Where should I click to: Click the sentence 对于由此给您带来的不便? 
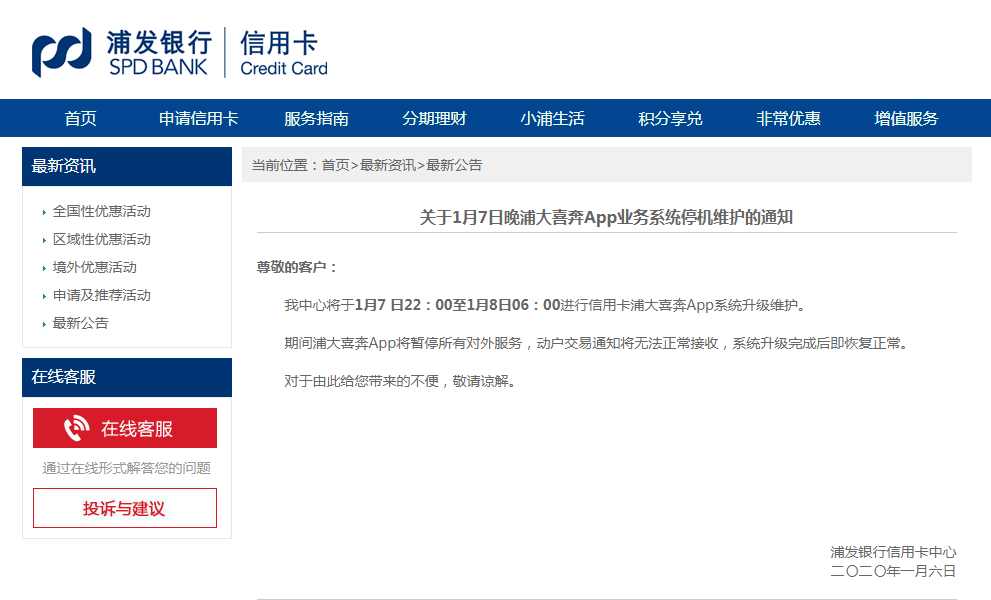[400, 381]
